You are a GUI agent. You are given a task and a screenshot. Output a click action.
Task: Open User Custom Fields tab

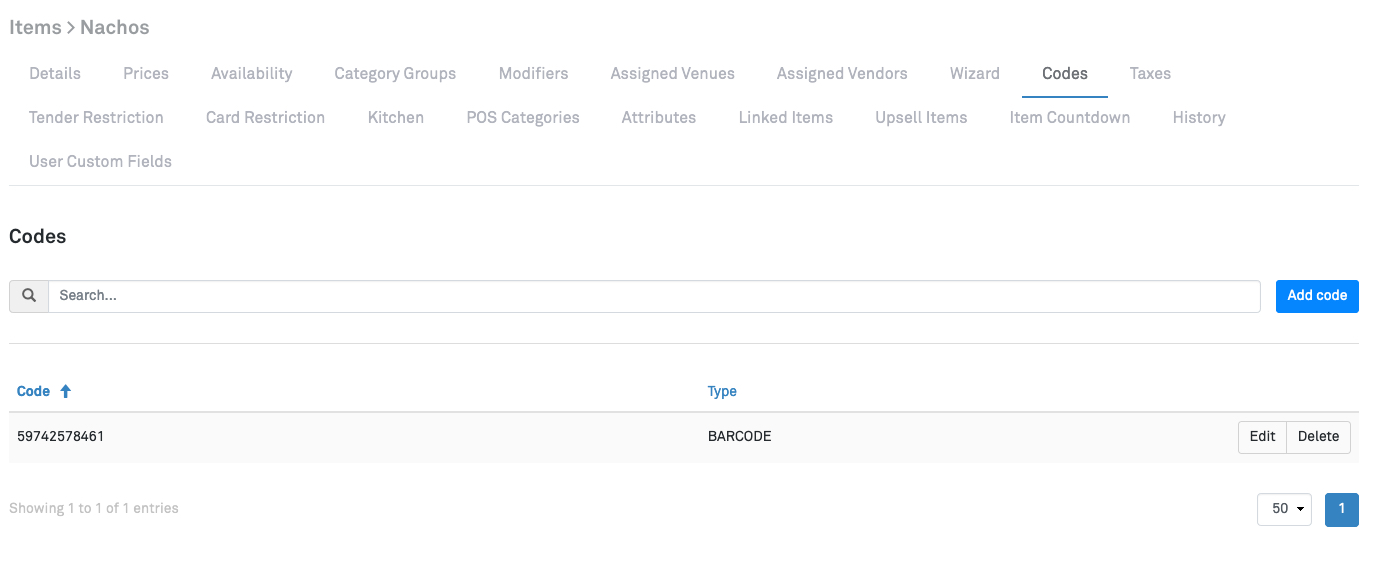coord(100,162)
